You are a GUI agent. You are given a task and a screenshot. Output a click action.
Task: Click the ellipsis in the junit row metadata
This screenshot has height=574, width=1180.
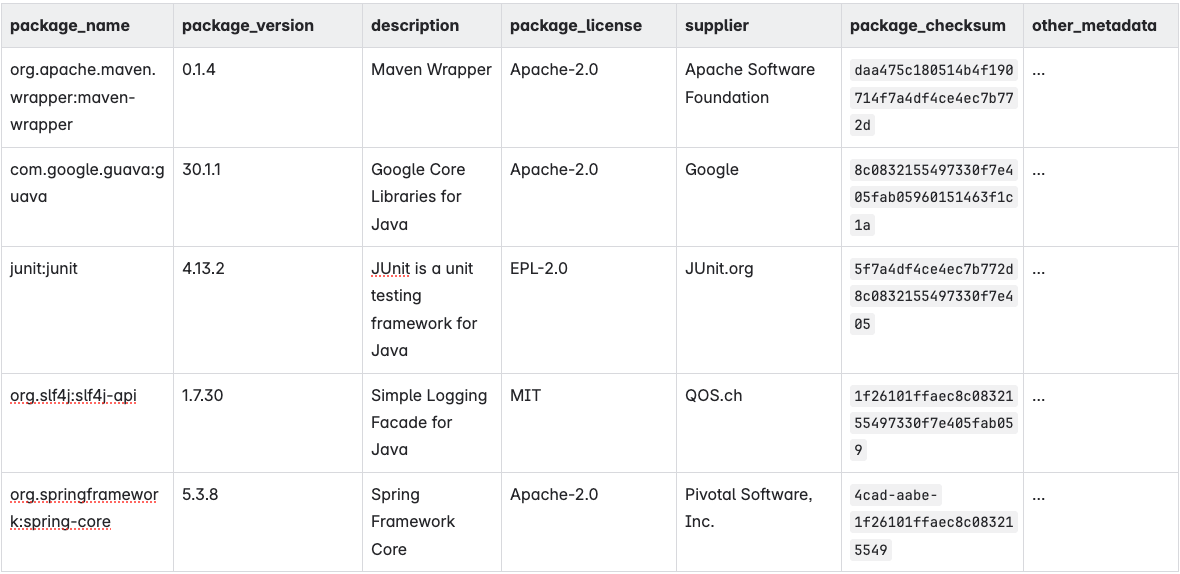pyautogui.click(x=1039, y=270)
